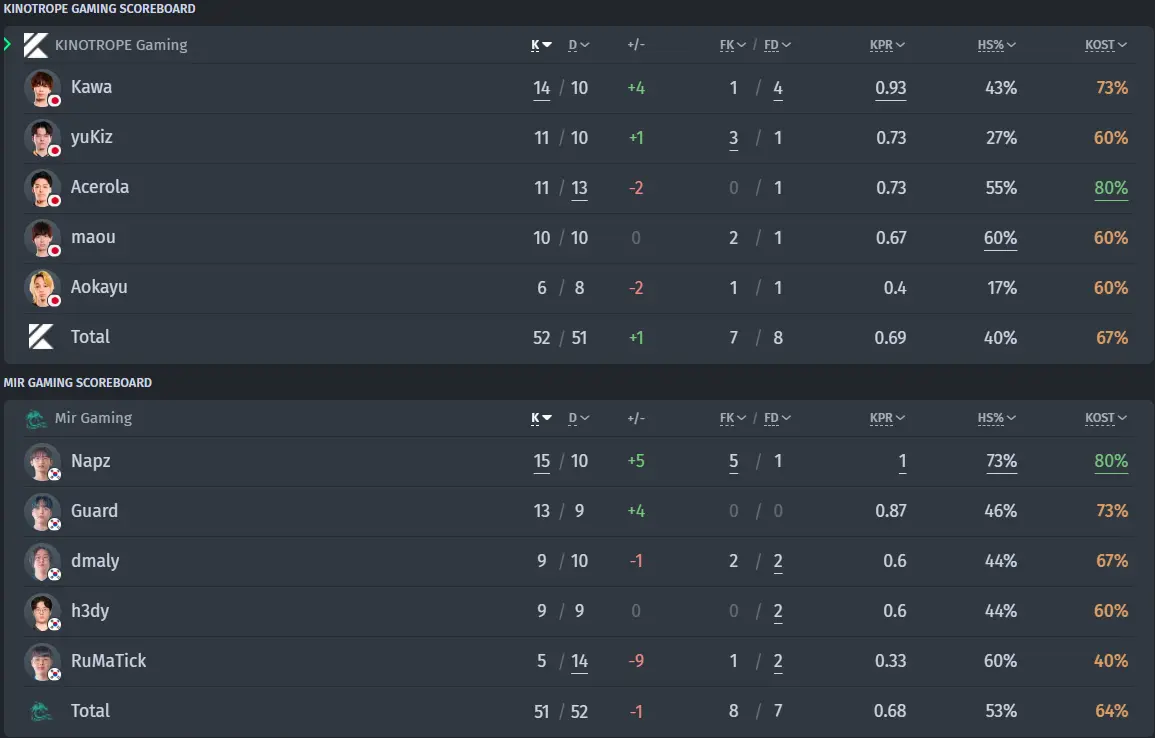Open Guard's player profile link
Screen dimensions: 1155x738
(x=94, y=510)
